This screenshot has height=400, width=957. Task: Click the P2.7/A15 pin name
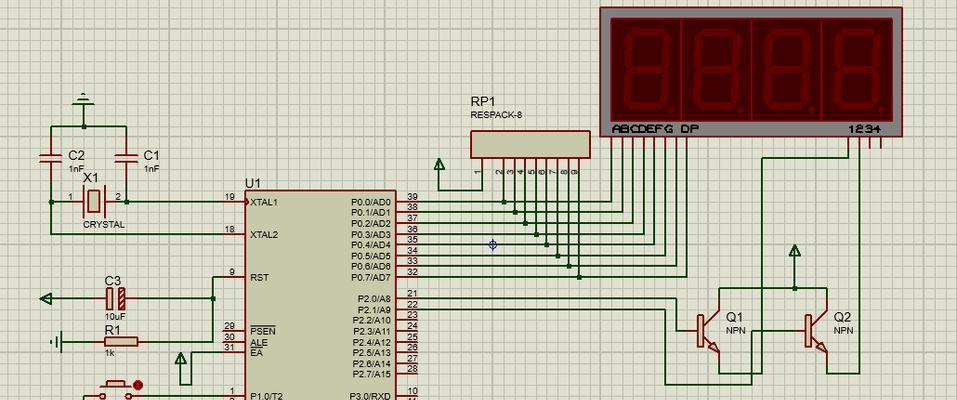371,374
